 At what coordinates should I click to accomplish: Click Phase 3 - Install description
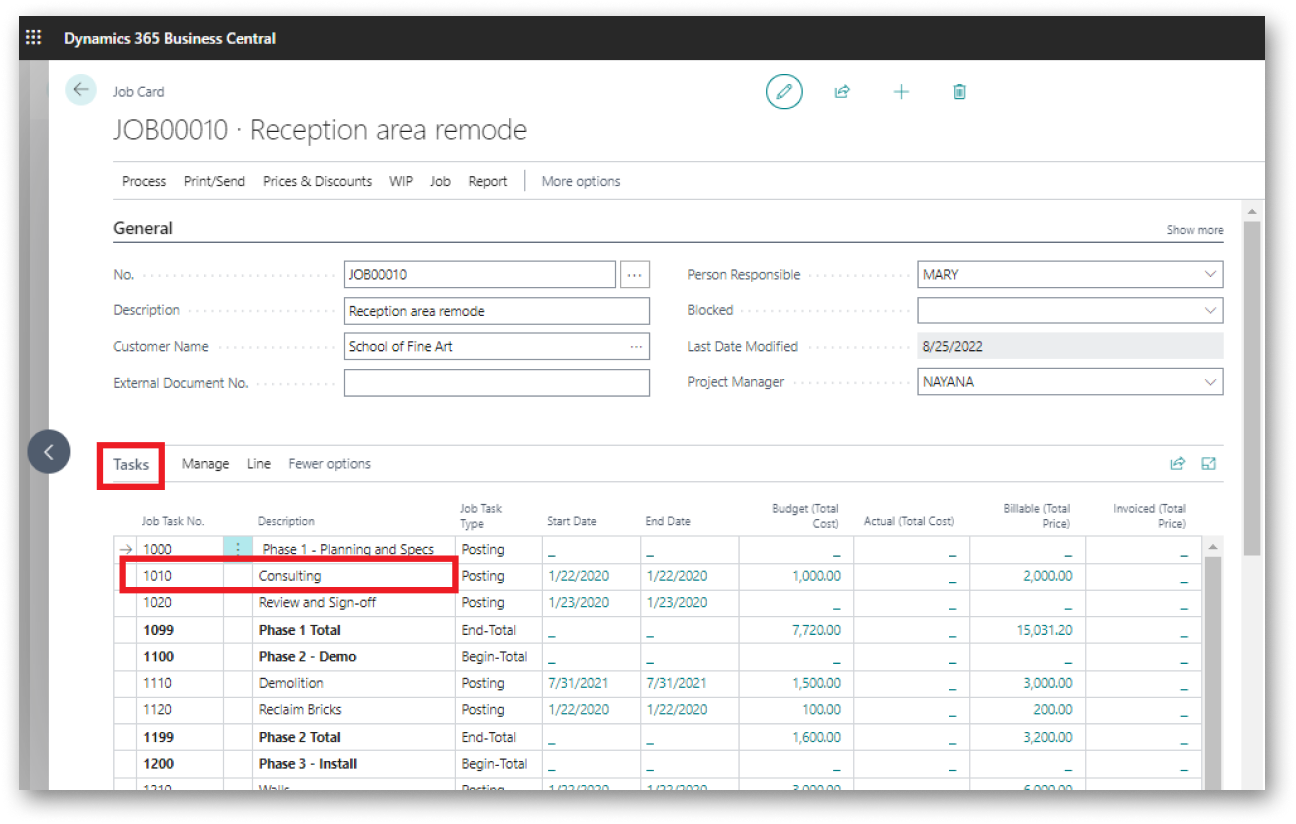coord(354,764)
